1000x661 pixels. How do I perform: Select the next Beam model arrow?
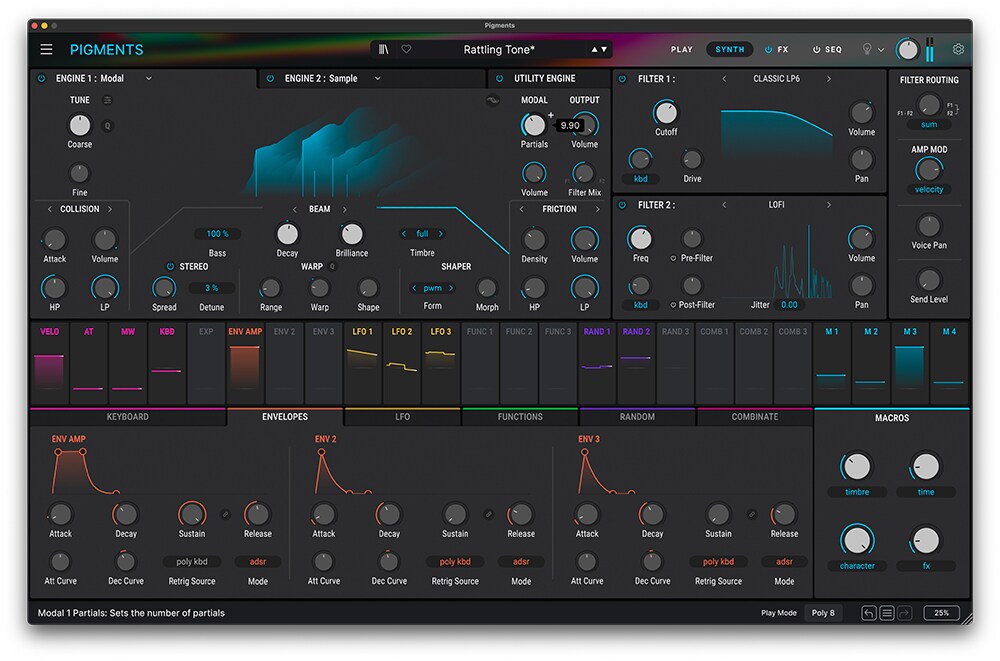pos(344,209)
